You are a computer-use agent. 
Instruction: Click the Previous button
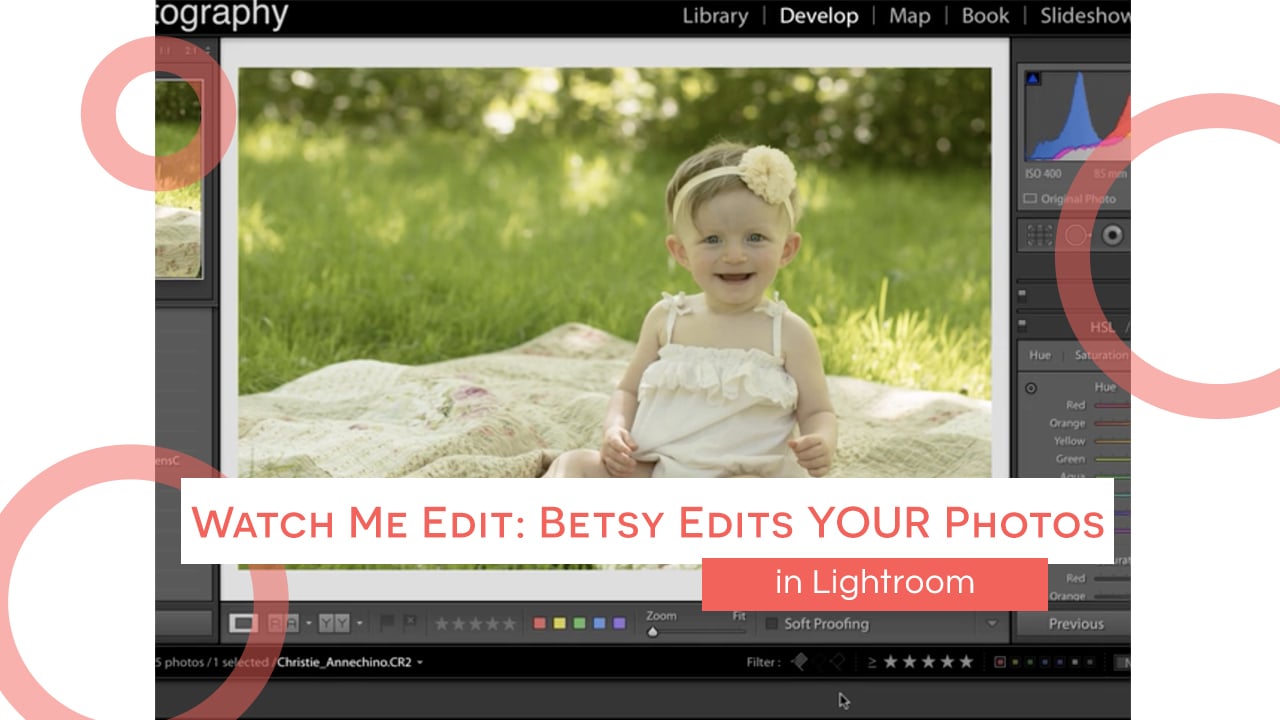pyautogui.click(x=1075, y=624)
